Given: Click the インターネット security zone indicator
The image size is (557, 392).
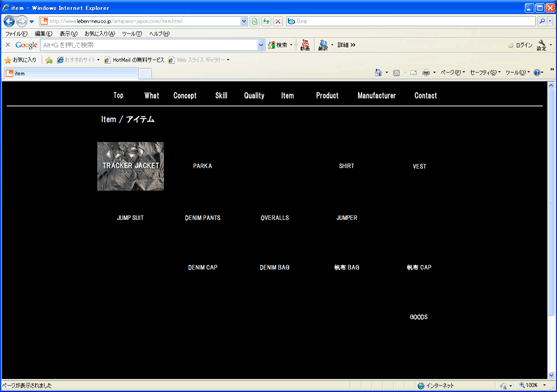Looking at the screenshot, I should coord(436,385).
